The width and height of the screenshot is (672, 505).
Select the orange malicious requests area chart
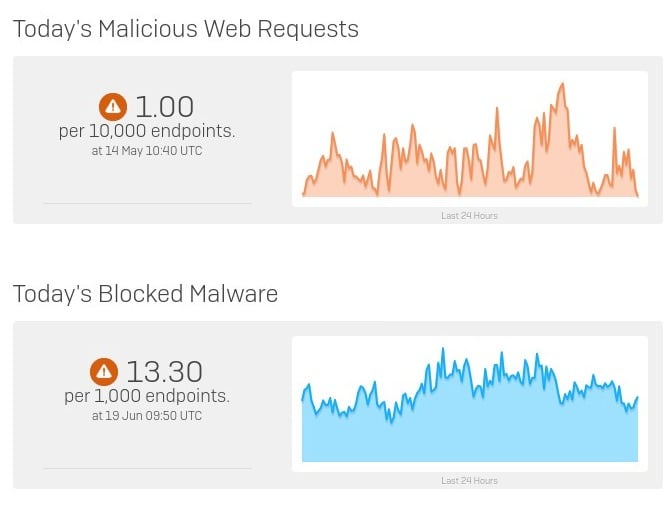(470, 139)
